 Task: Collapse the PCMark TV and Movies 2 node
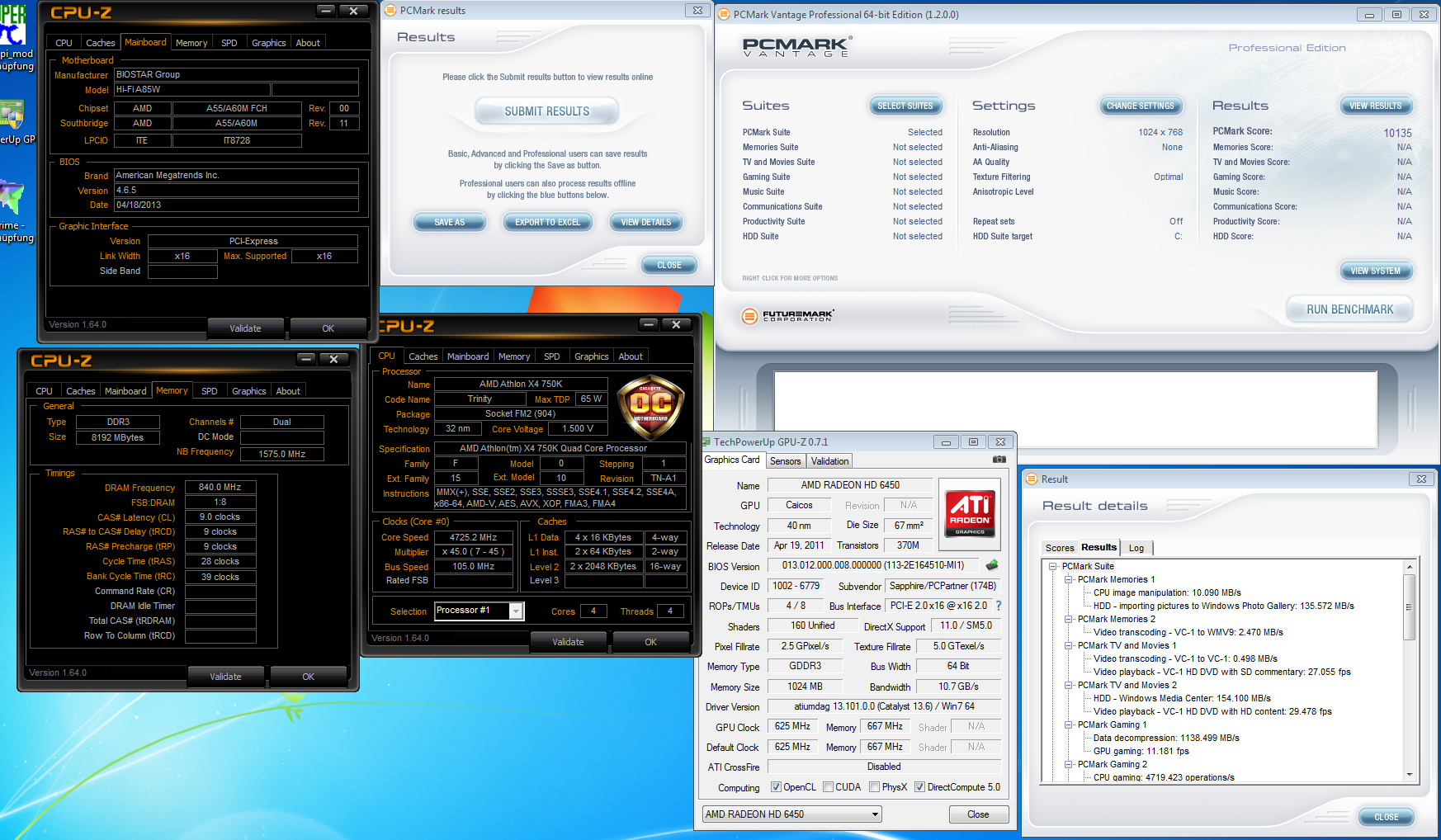click(x=1068, y=685)
